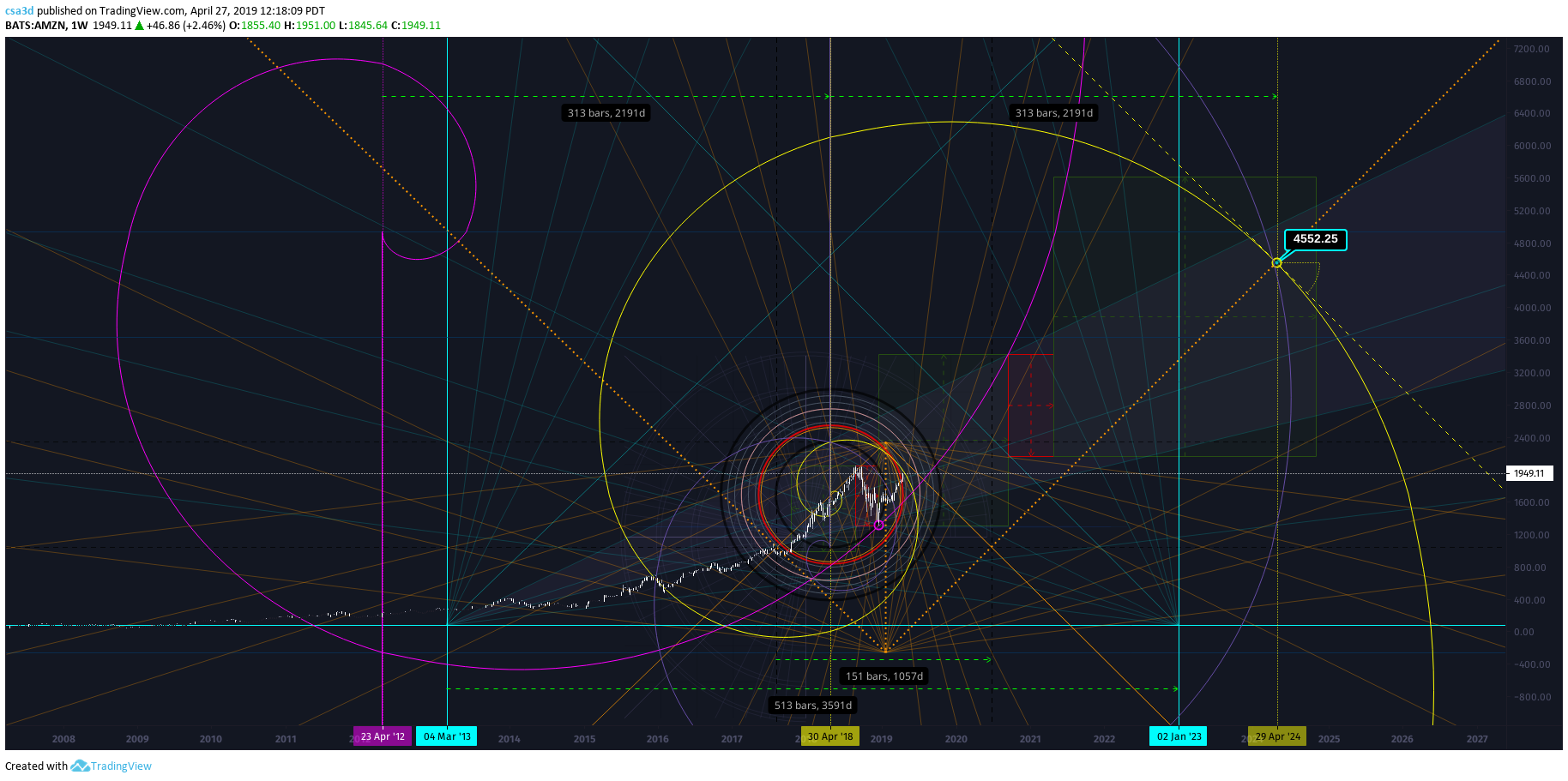This screenshot has width=1568, height=781.
Task: Click the close value 1949.11 in header
Action: pyautogui.click(x=421, y=26)
